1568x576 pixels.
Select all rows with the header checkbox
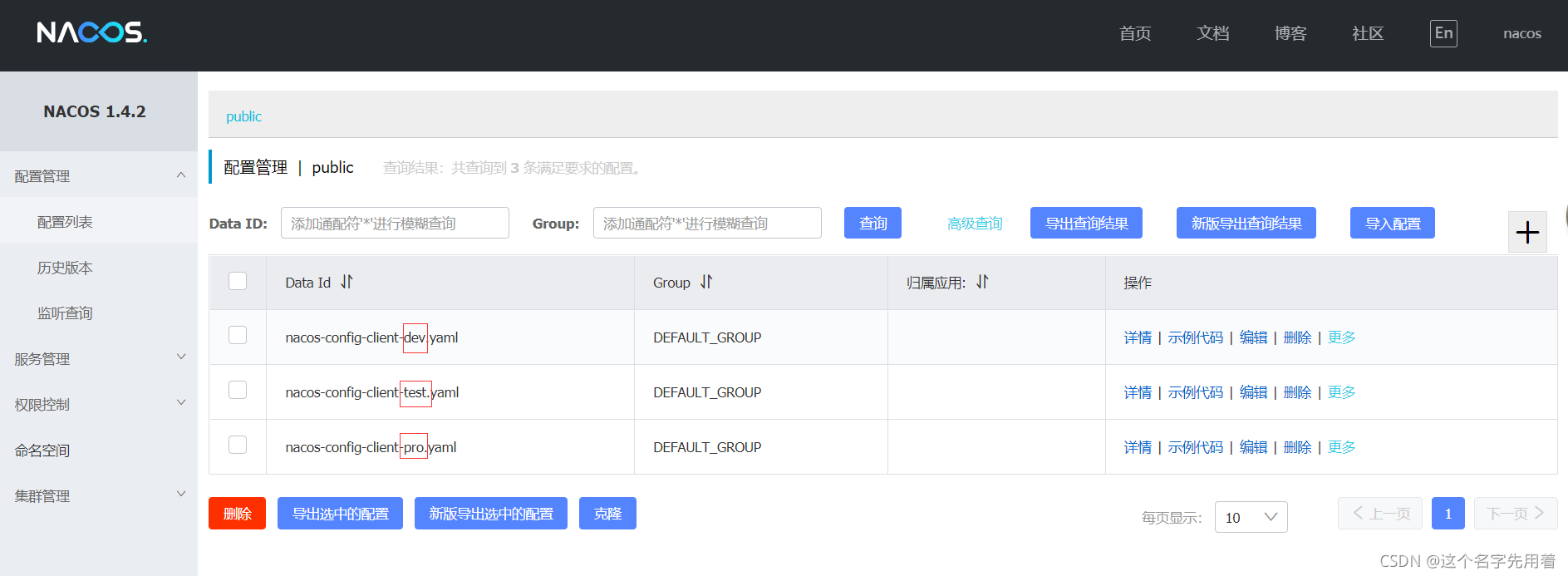(x=238, y=281)
